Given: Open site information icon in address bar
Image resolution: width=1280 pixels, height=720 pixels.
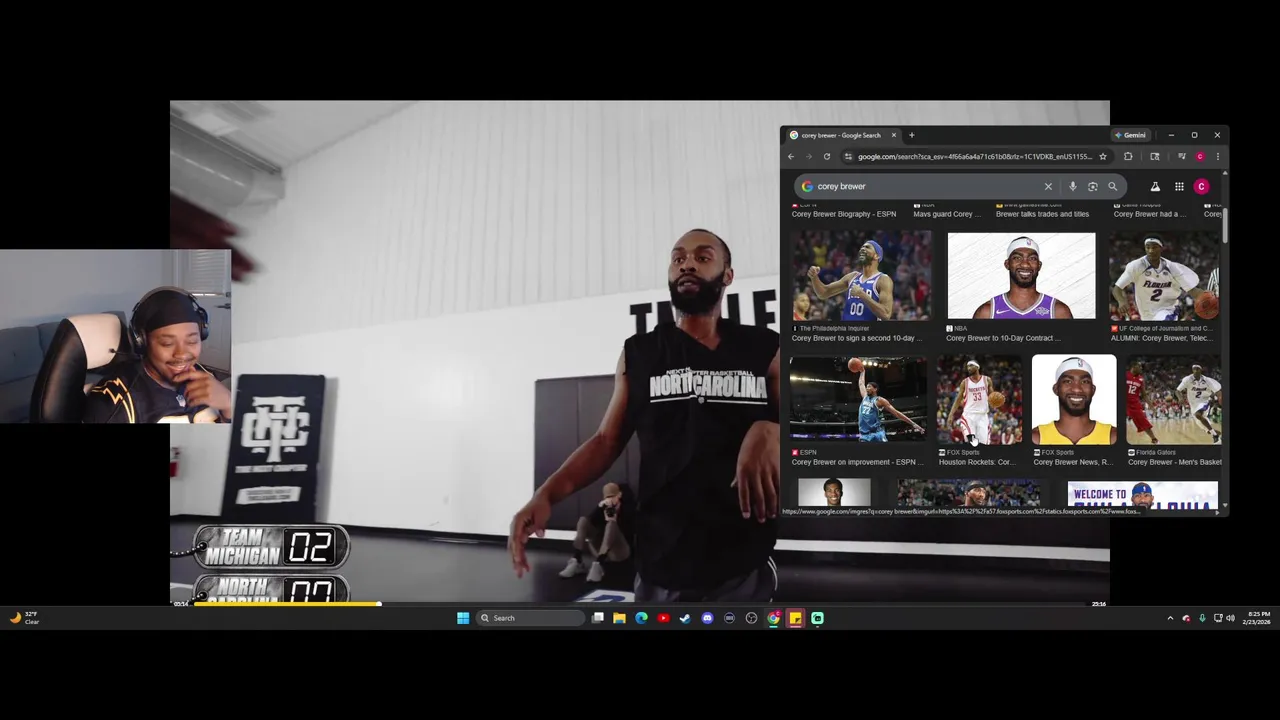Looking at the screenshot, I should pyautogui.click(x=848, y=156).
